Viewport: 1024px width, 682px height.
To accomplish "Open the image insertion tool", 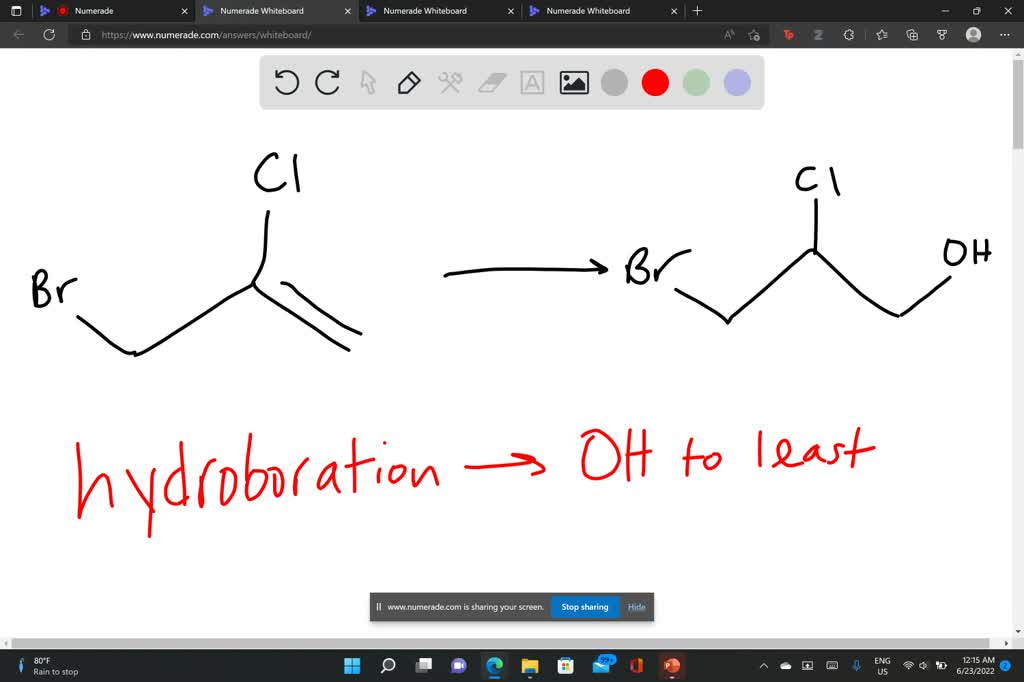I will coord(572,83).
